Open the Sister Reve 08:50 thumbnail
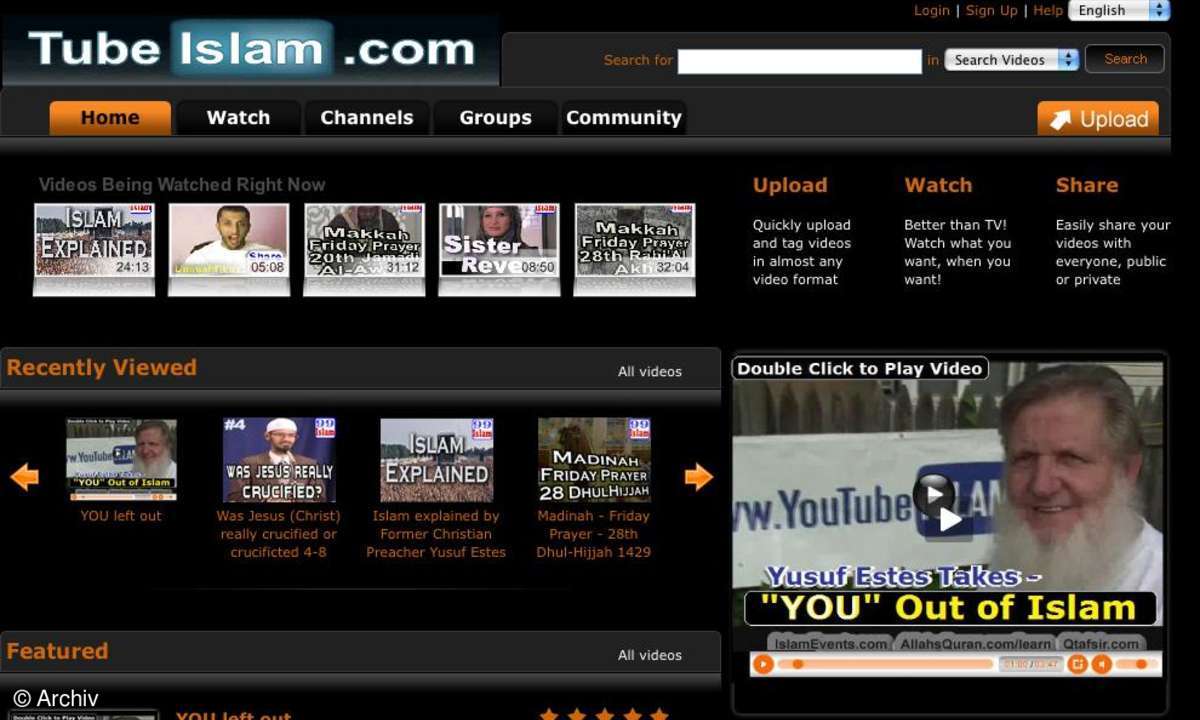The height and width of the screenshot is (720, 1200). pos(499,240)
